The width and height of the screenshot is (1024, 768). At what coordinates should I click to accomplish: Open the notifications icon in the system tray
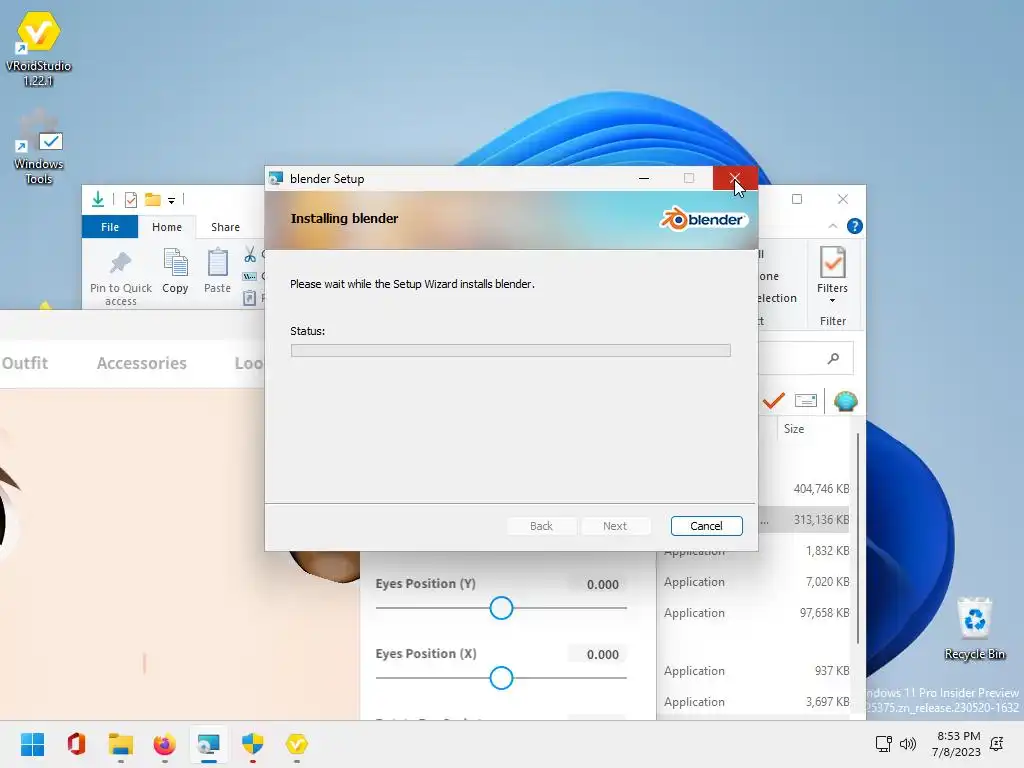pos(997,744)
